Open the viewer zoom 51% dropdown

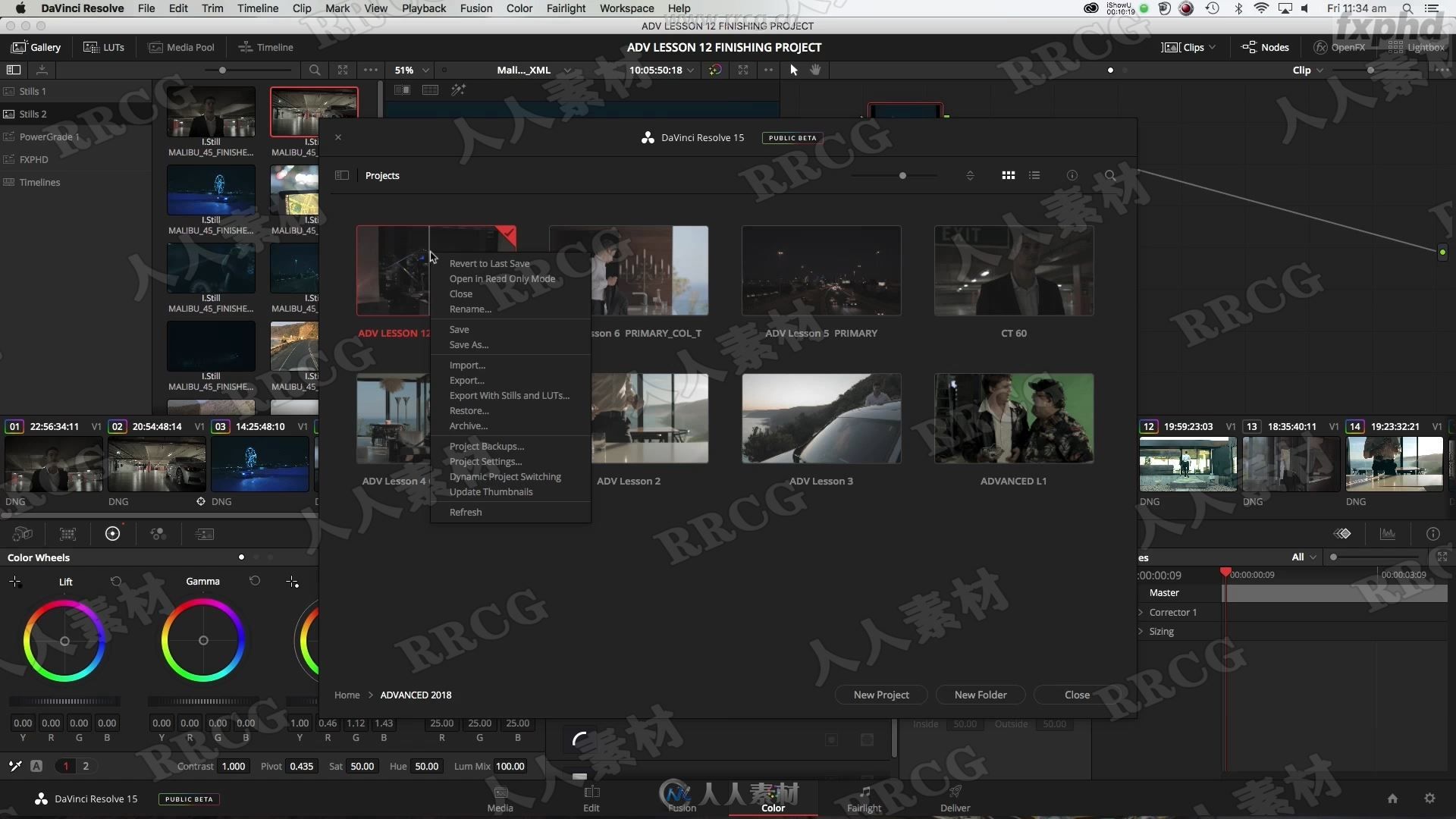(x=412, y=70)
